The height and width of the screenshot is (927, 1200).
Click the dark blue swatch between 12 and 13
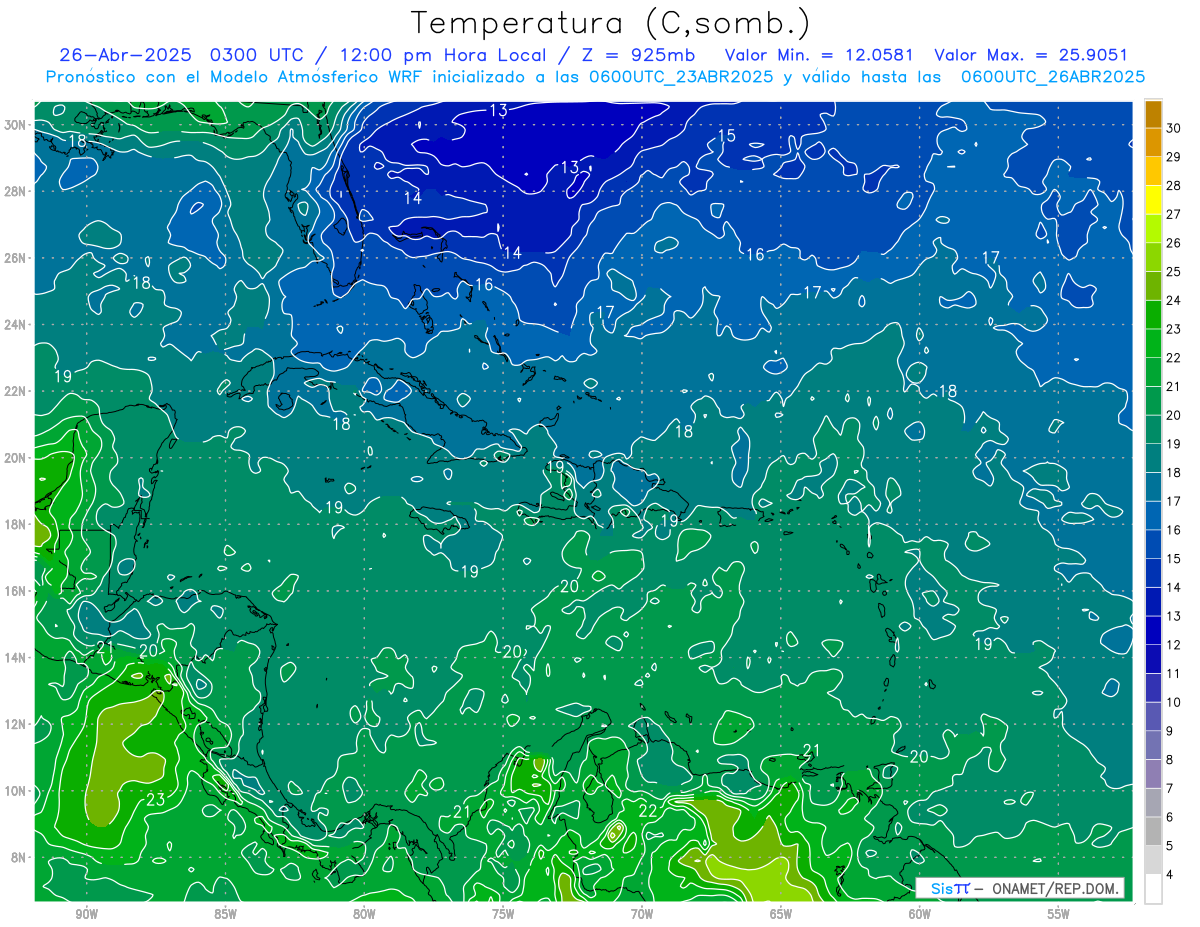pos(1153,630)
